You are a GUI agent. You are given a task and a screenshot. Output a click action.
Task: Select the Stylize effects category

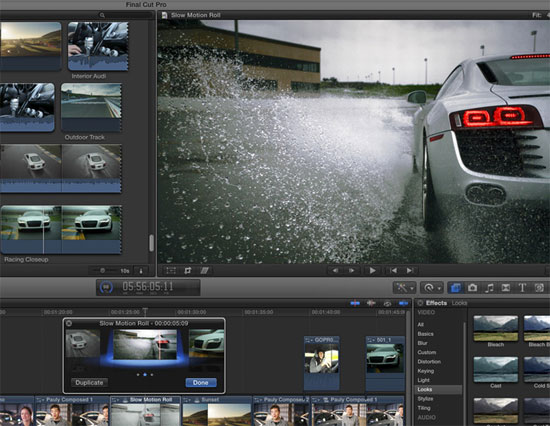(x=425, y=399)
